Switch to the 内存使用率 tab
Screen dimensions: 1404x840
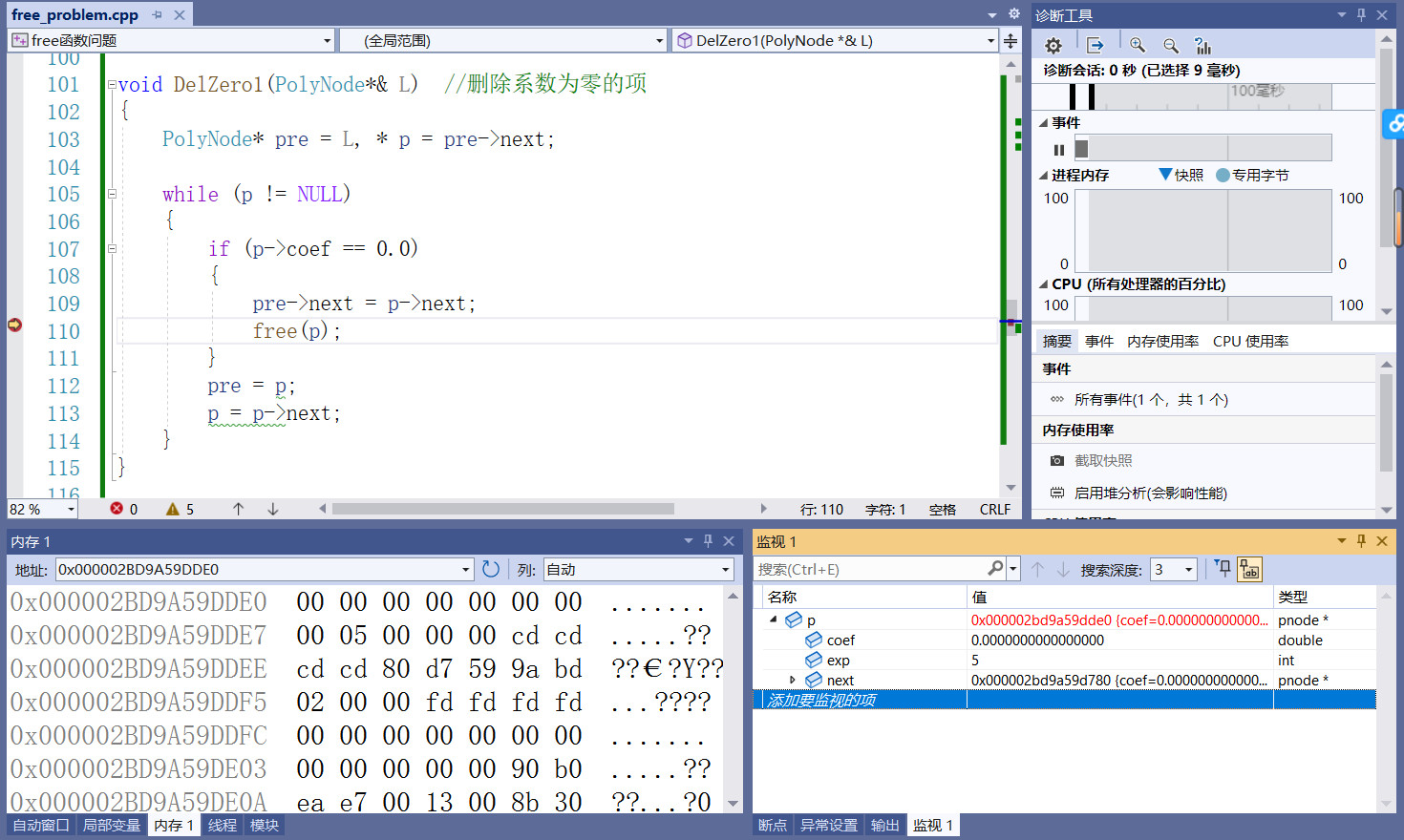point(1162,341)
